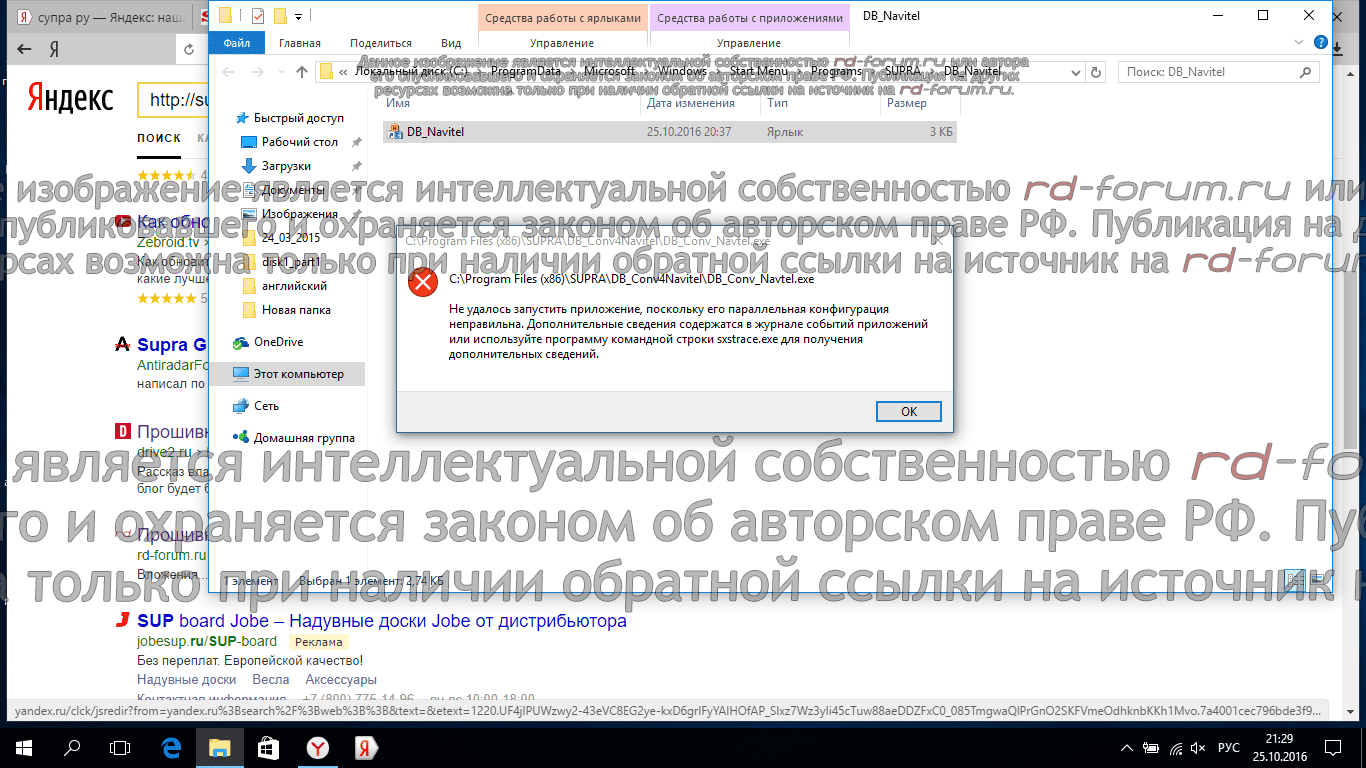Screen dimensions: 1366x768
Task: Open recent locations dropdown in Explorer
Action: (281, 72)
